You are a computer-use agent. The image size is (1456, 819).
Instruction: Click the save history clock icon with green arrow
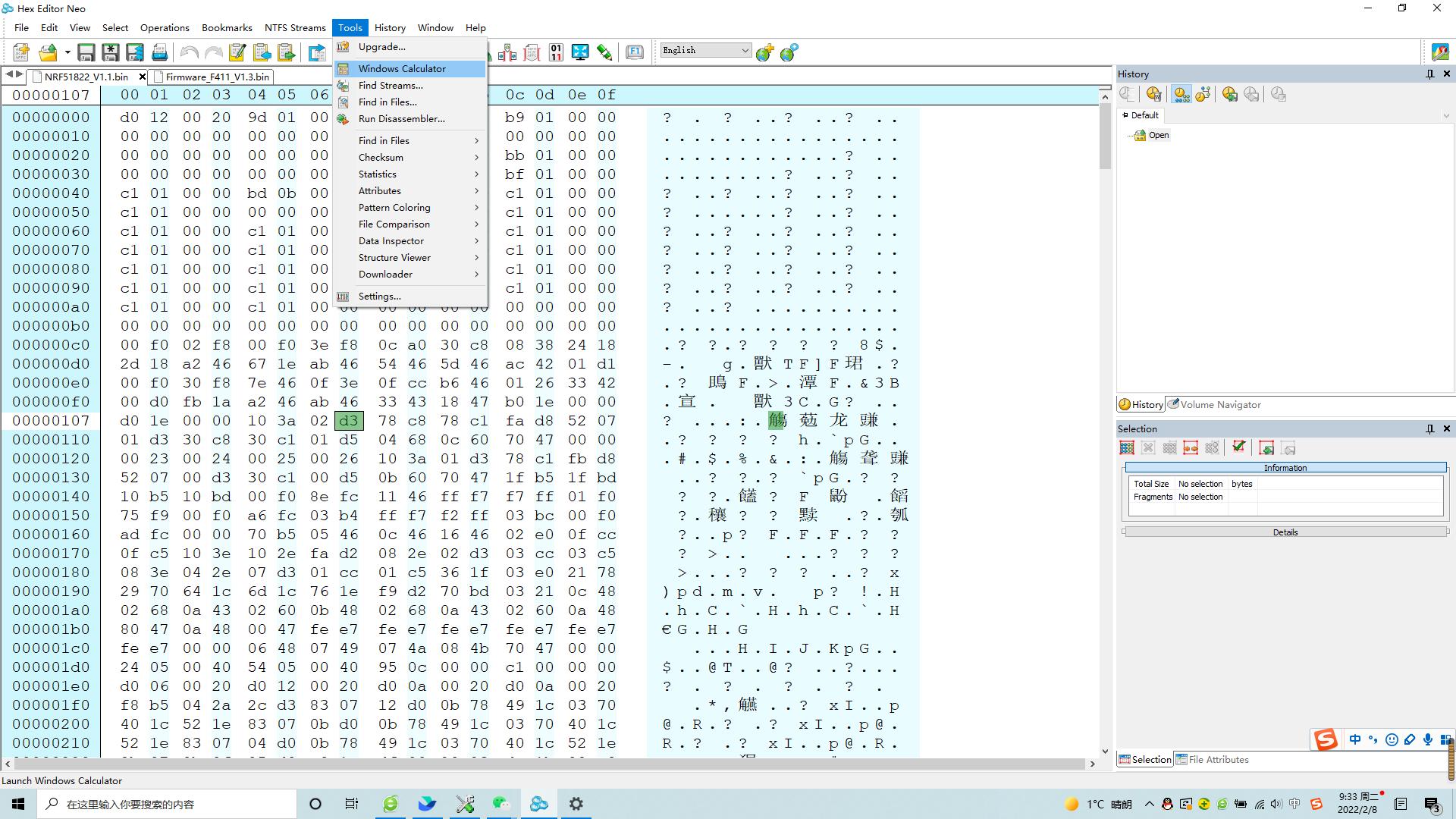point(1230,94)
